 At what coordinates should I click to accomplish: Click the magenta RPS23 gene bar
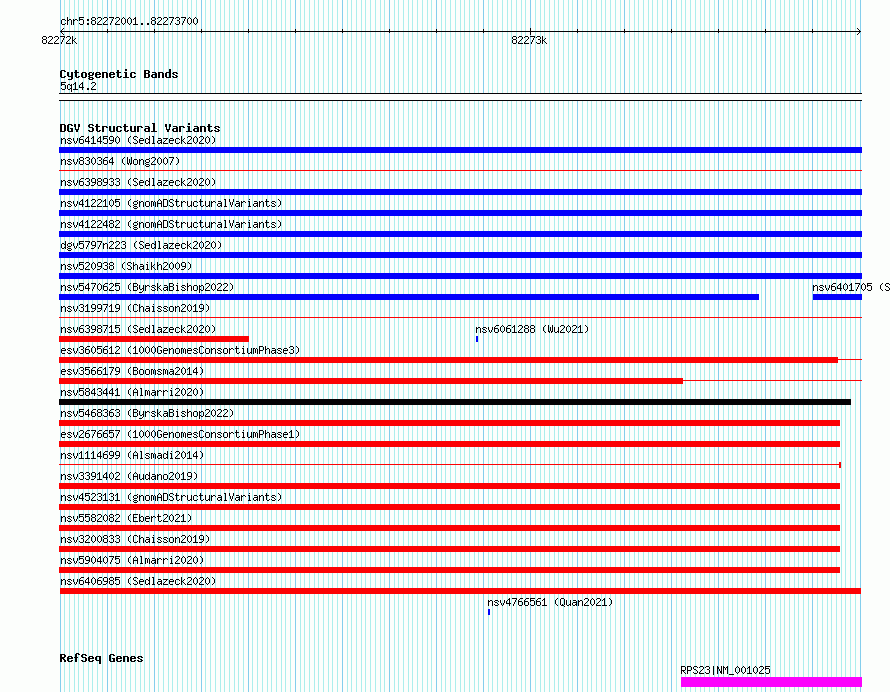point(771,682)
